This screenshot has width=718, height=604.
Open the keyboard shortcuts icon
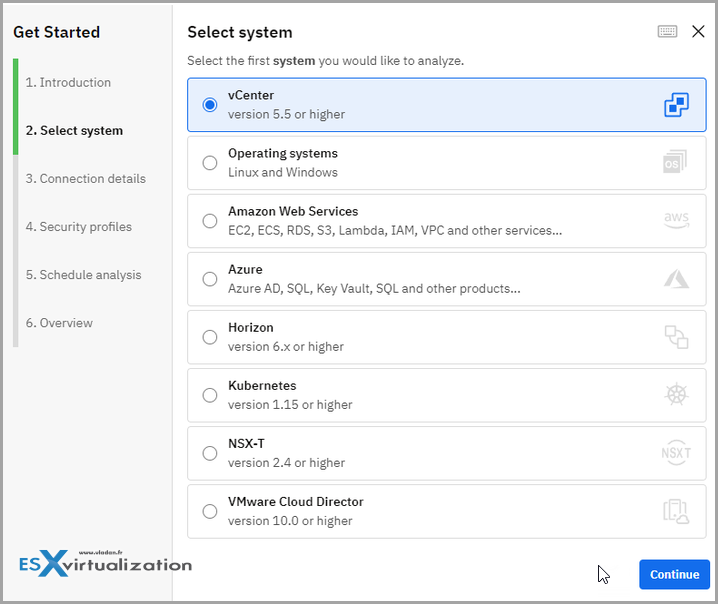click(667, 31)
